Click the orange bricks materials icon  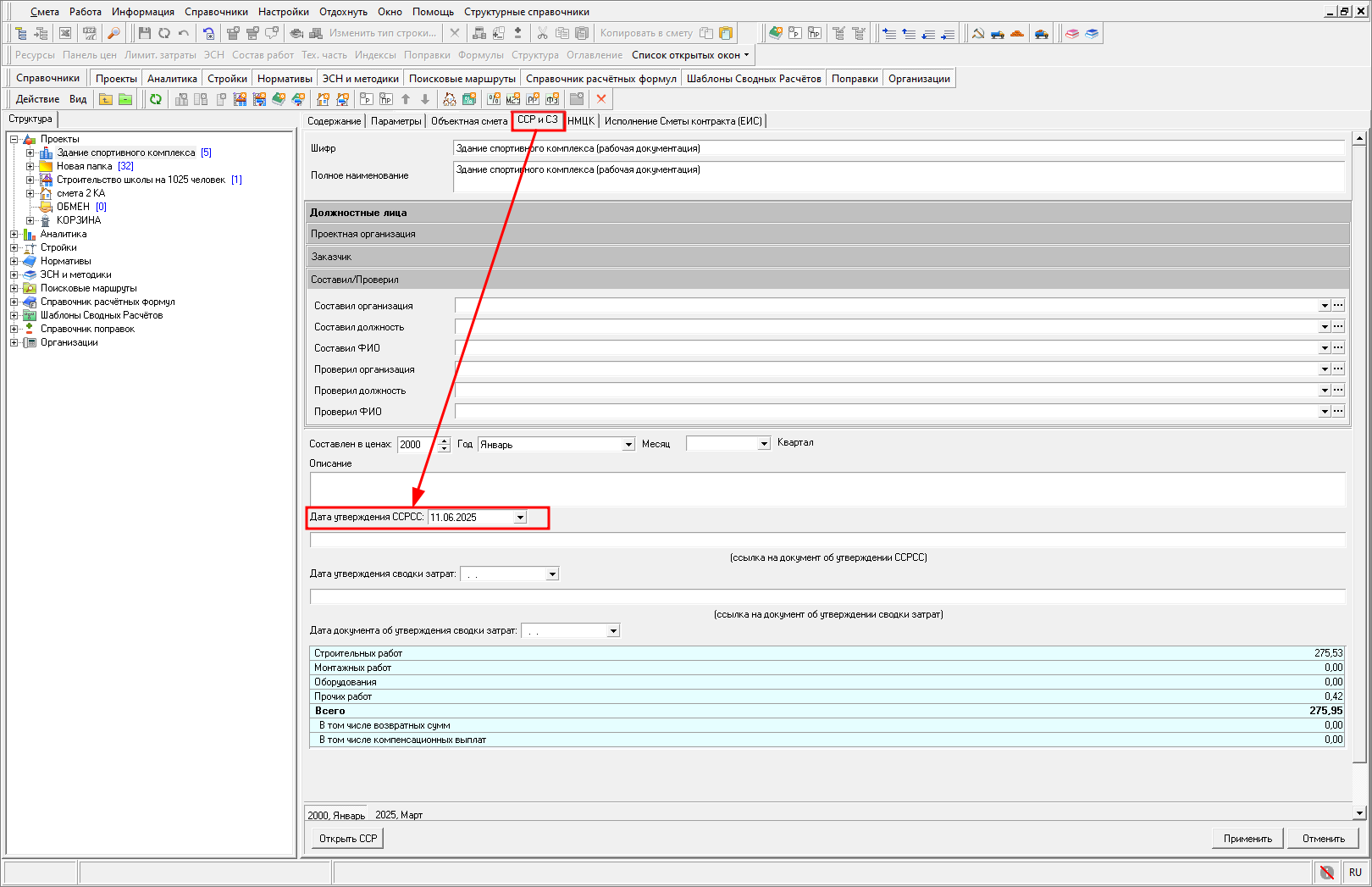(1017, 33)
